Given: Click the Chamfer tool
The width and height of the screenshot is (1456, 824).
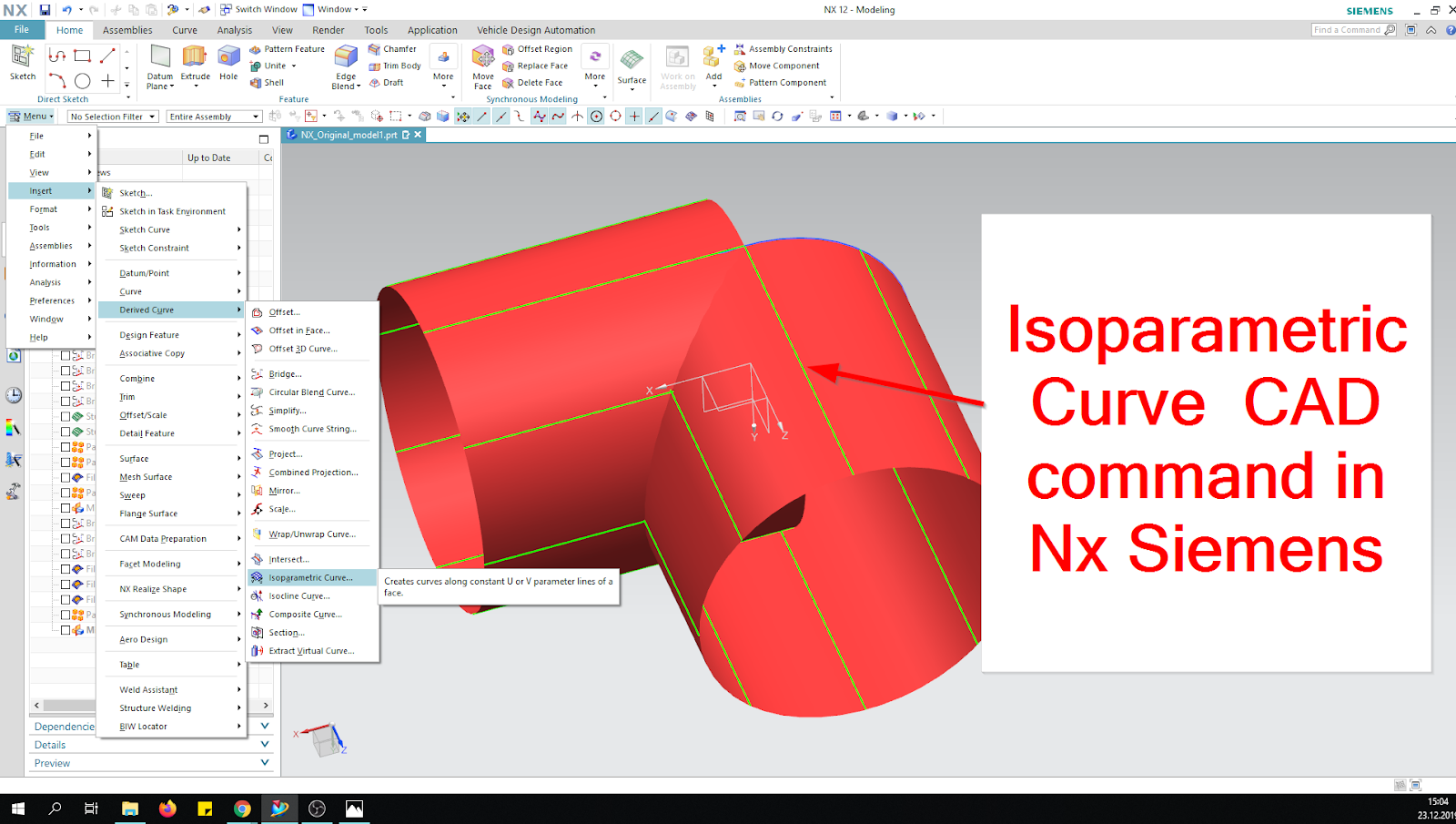Looking at the screenshot, I should pos(392,49).
